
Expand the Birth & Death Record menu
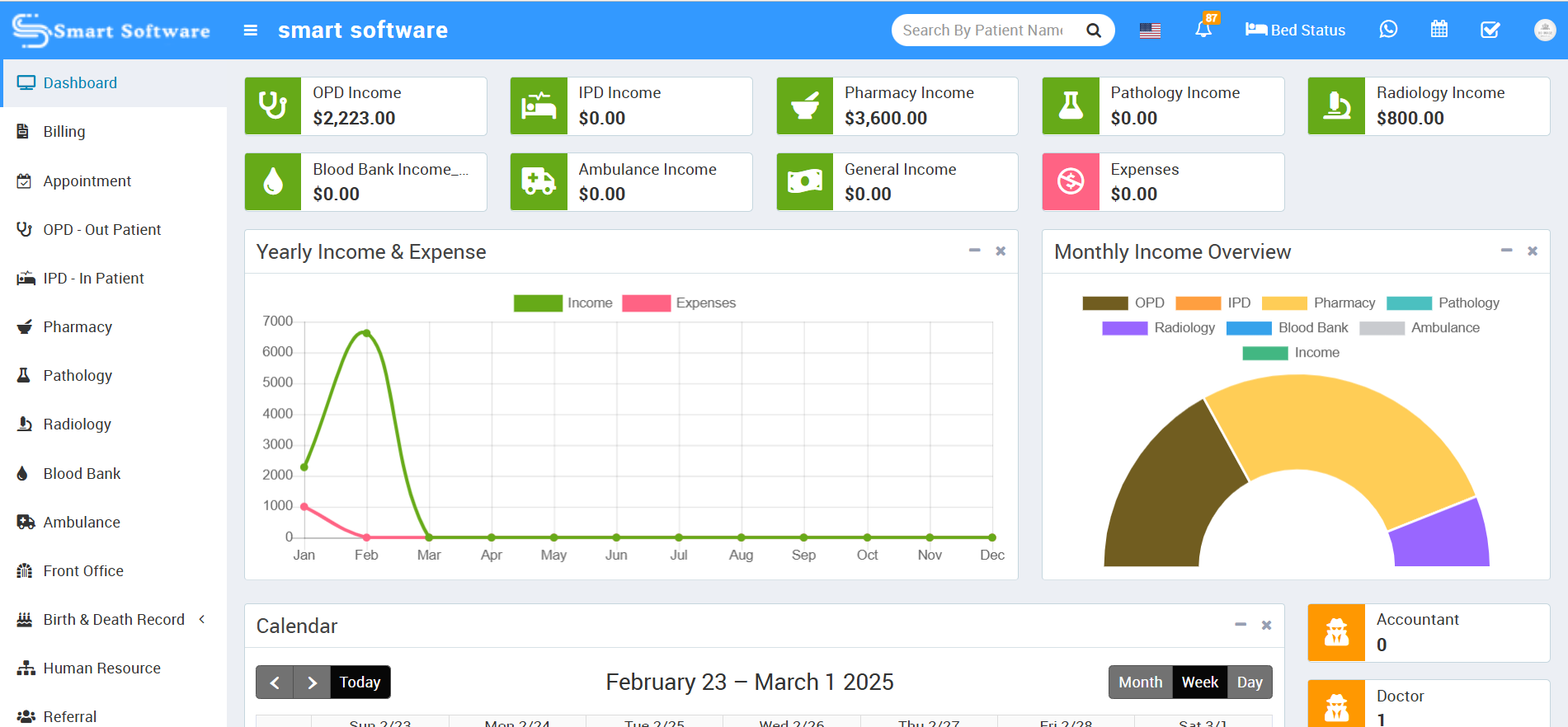114,620
